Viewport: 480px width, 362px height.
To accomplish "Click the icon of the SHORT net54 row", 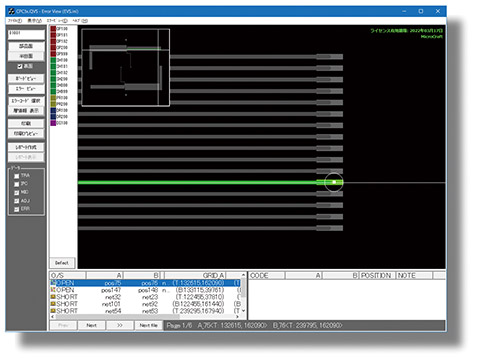I will tap(53, 311).
